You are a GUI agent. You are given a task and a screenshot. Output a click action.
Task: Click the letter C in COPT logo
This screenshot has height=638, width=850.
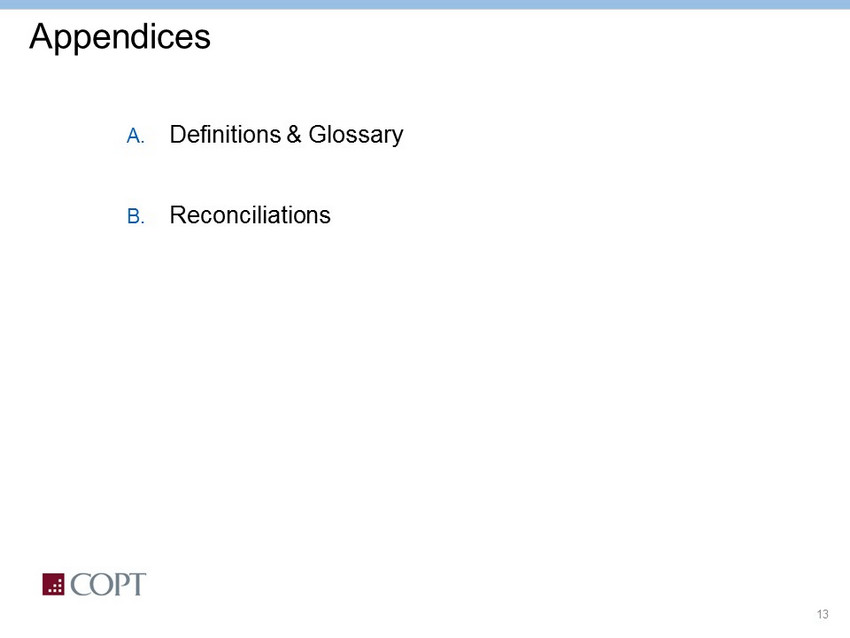tap(79, 585)
